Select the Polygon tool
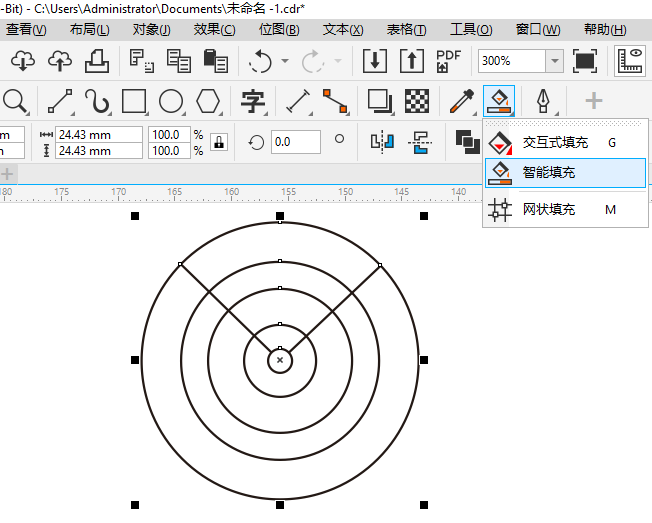 pyautogui.click(x=208, y=101)
